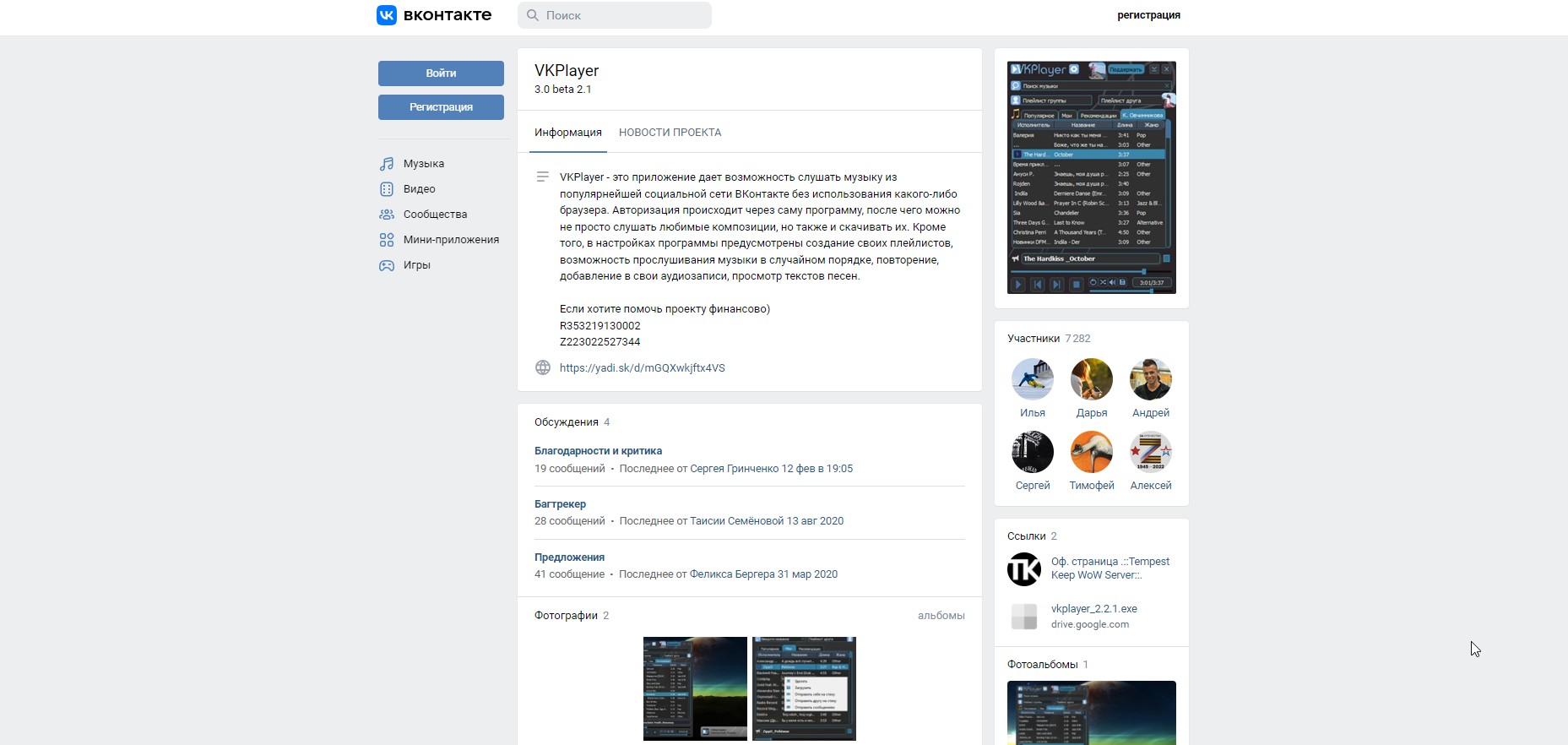
Task: Click the blue Регистрация sidebar button
Action: pos(441,107)
